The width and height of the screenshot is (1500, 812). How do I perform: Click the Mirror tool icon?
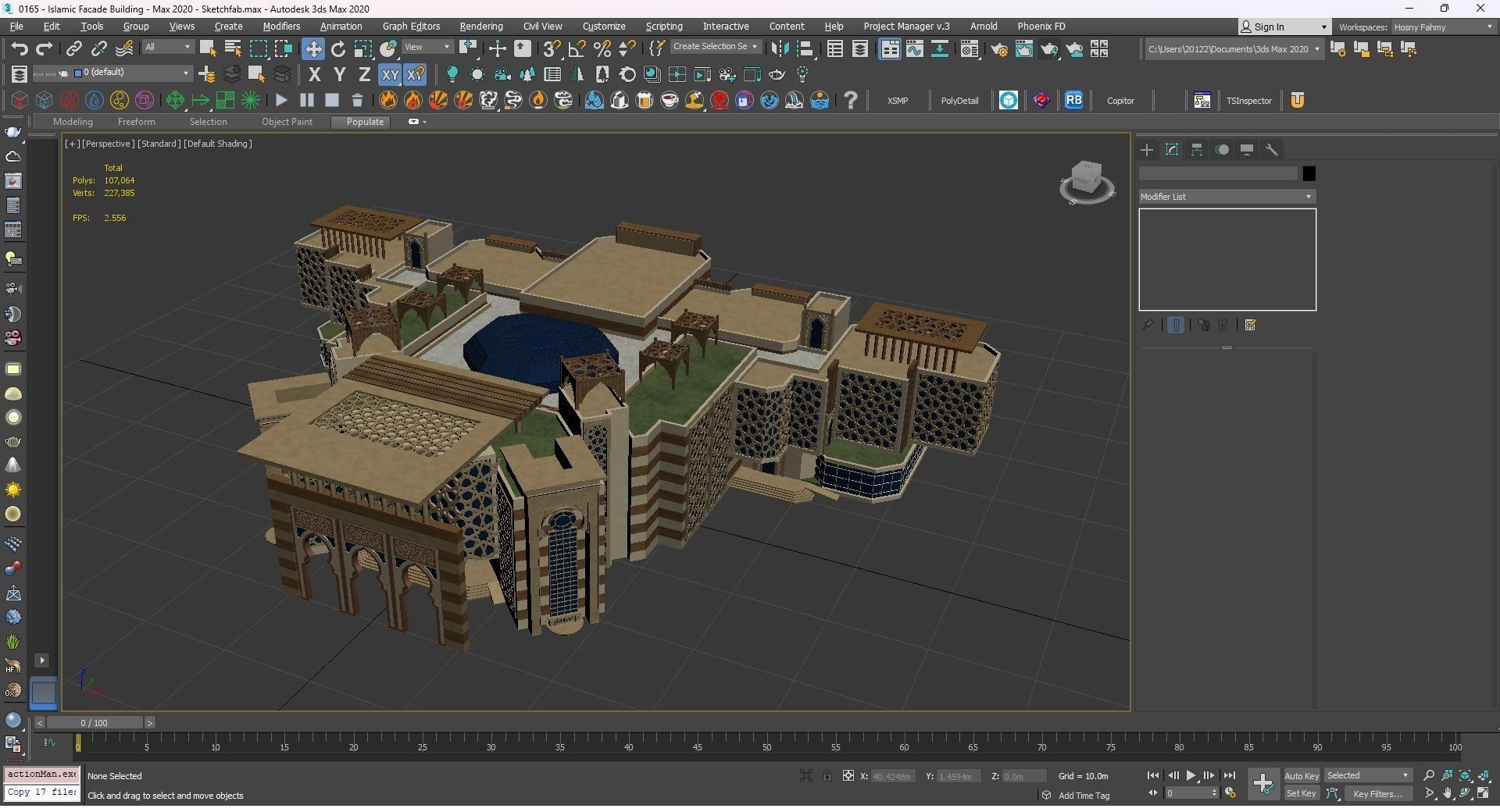click(x=780, y=49)
